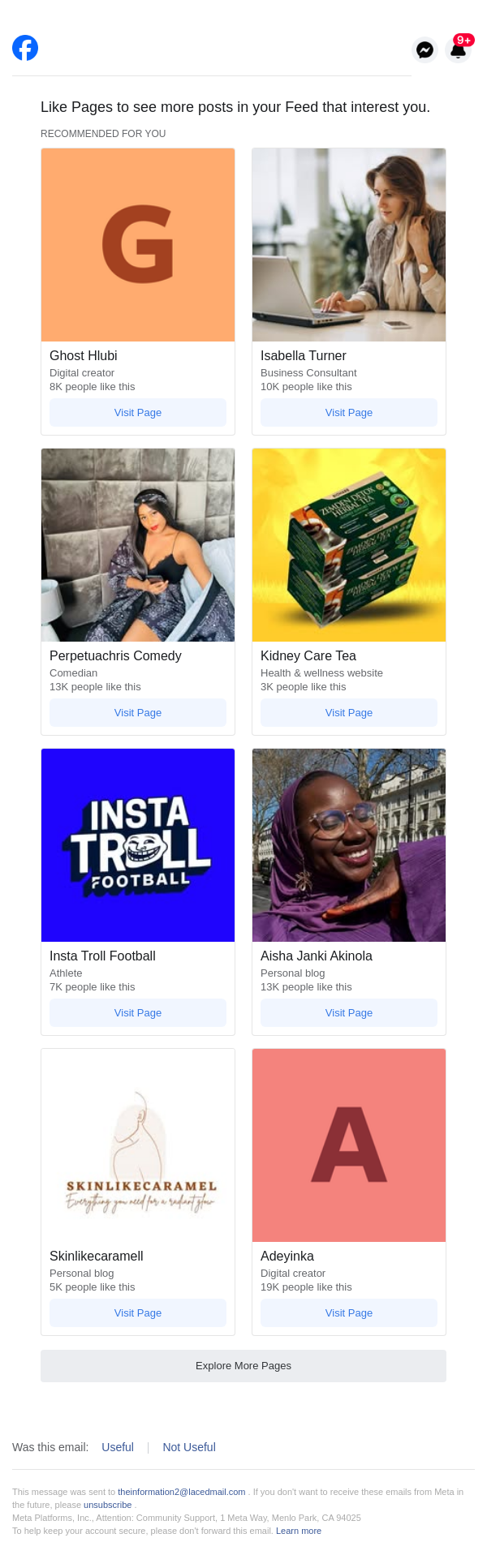Visit the Aisha Janki Akinola page
Image resolution: width=487 pixels, height=1568 pixels.
349,1013
